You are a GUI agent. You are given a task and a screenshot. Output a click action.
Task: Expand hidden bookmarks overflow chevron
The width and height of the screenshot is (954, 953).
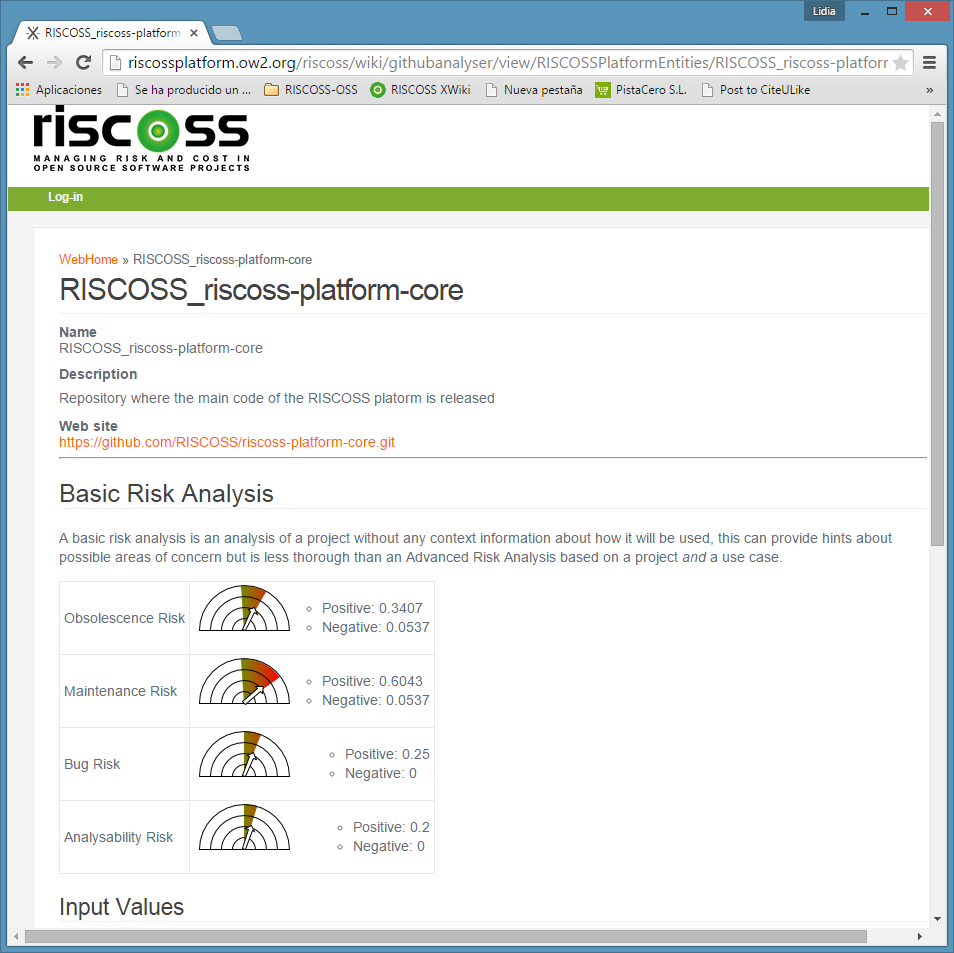(x=929, y=90)
